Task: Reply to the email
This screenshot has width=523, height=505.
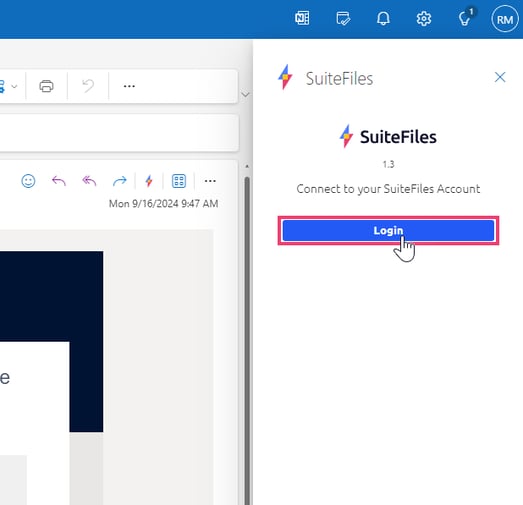Action: click(59, 181)
